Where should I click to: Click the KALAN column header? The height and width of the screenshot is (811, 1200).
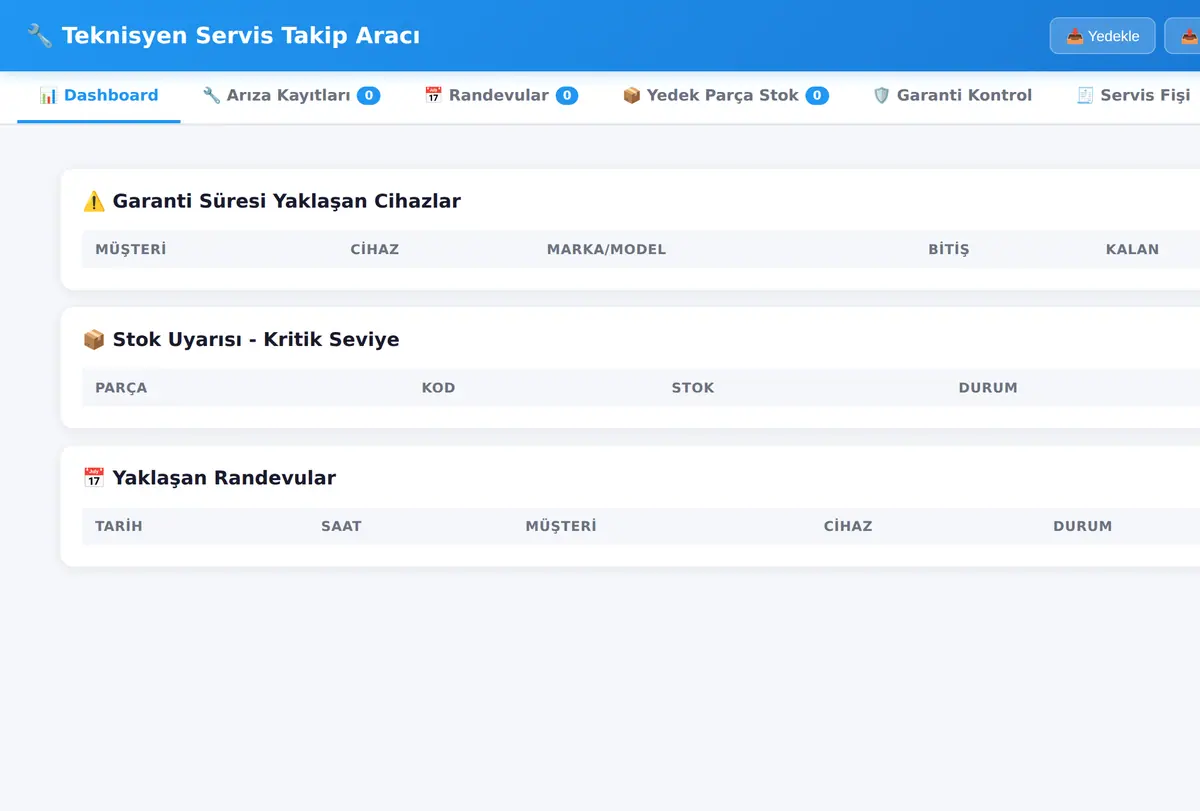pyautogui.click(x=1133, y=249)
